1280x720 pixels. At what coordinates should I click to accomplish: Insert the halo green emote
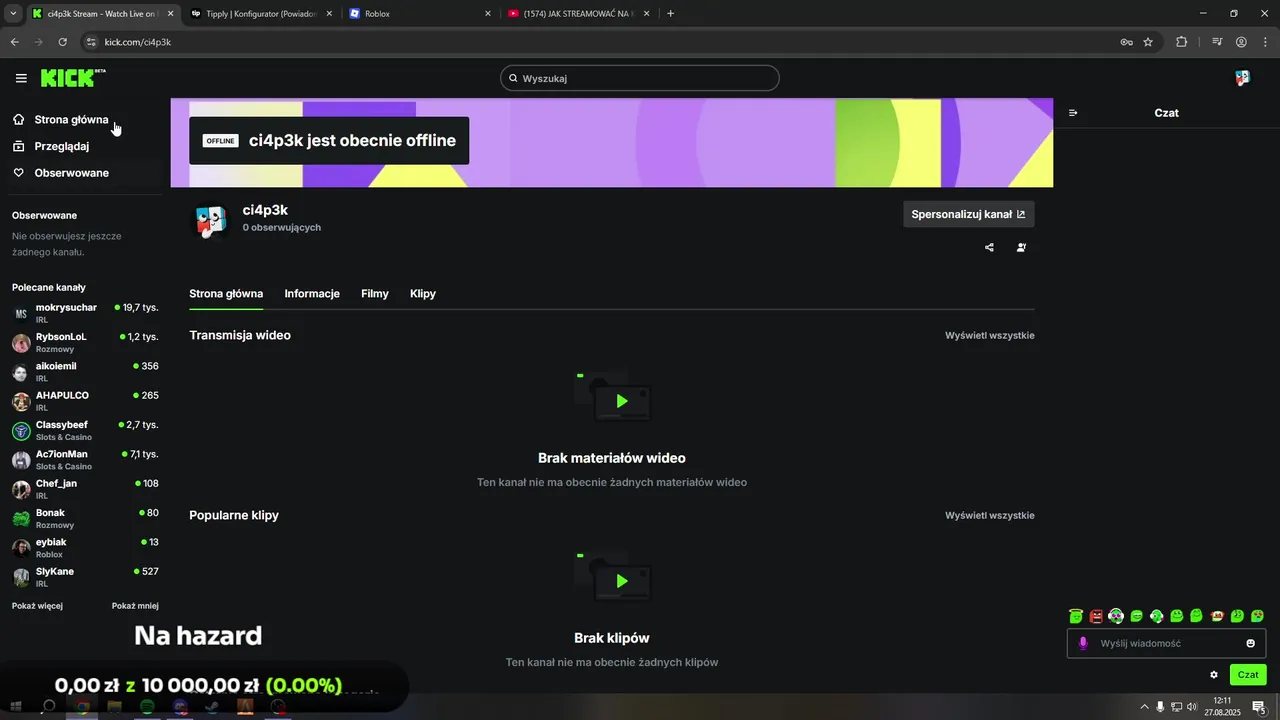(x=1076, y=616)
